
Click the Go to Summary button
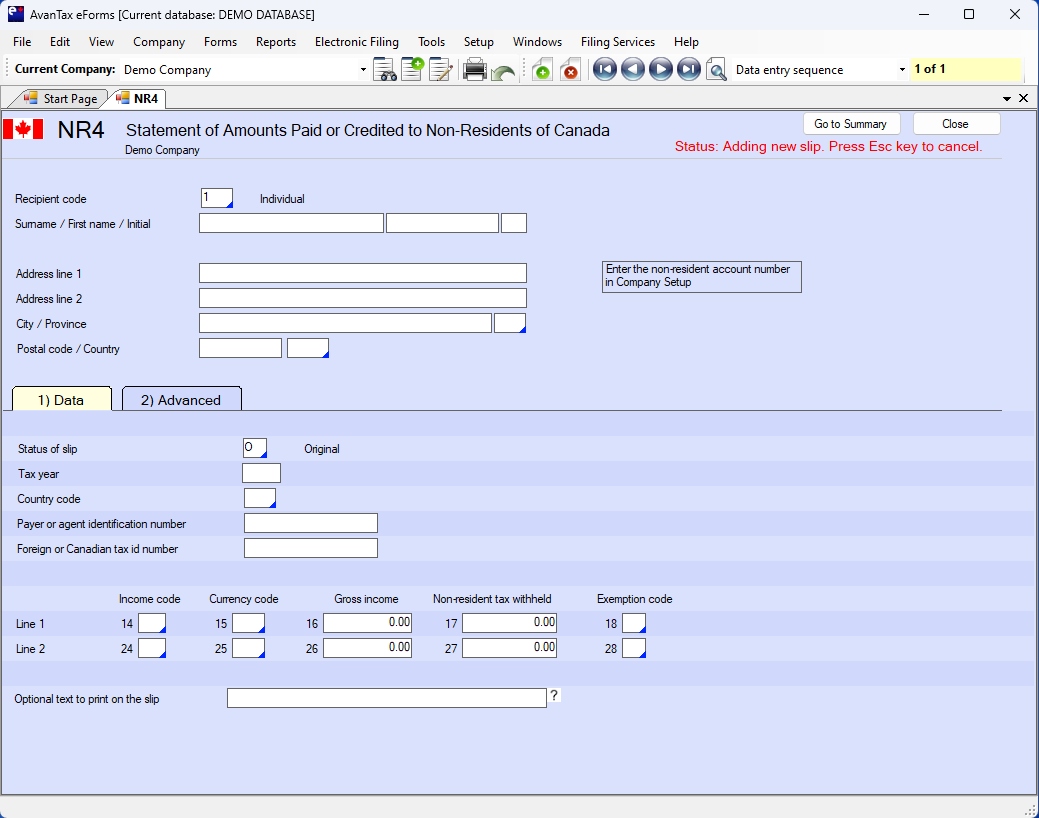(x=850, y=124)
